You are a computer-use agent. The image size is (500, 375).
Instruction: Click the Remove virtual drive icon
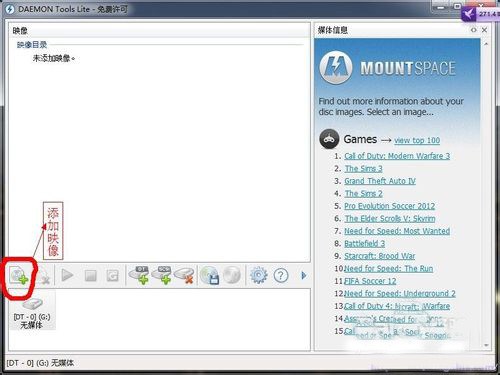point(184,275)
